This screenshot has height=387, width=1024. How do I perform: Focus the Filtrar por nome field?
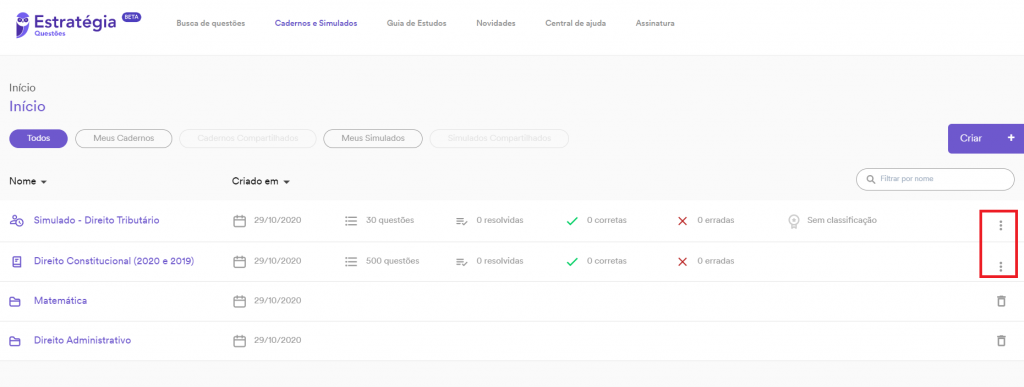tap(935, 179)
